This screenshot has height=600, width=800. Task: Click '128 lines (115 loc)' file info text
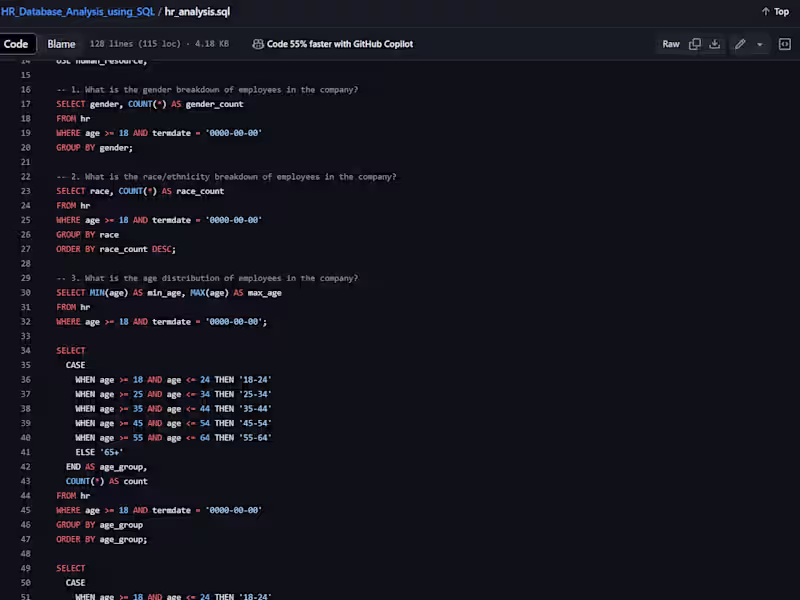(x=135, y=44)
